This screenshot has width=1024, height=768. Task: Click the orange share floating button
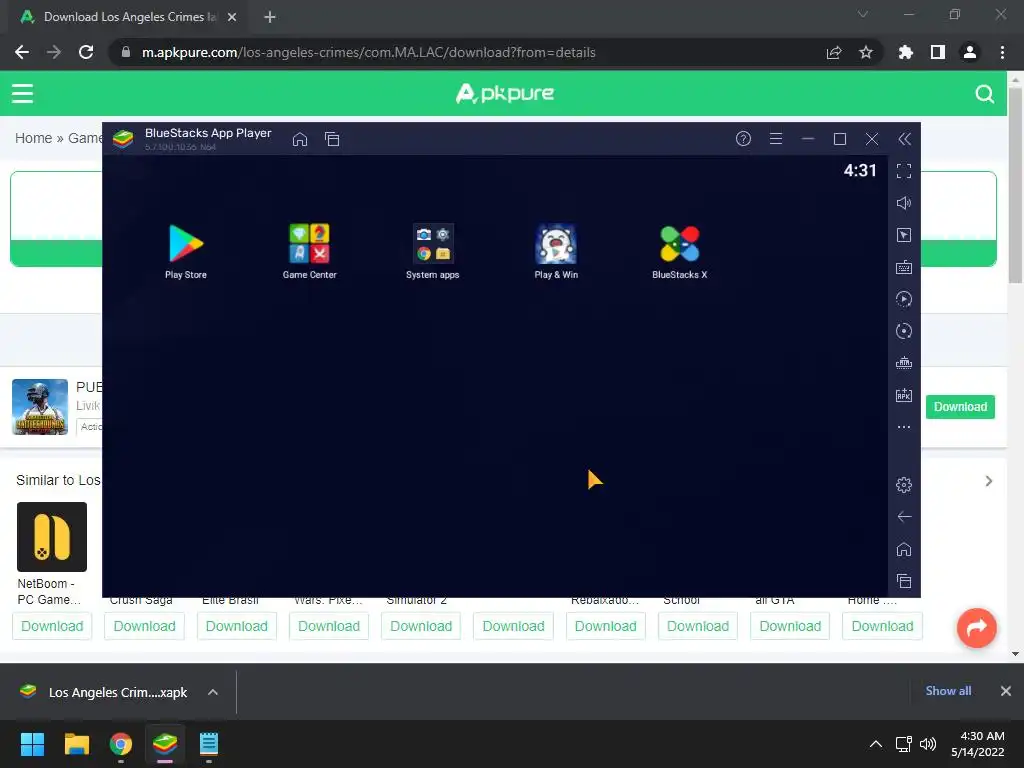tap(977, 628)
